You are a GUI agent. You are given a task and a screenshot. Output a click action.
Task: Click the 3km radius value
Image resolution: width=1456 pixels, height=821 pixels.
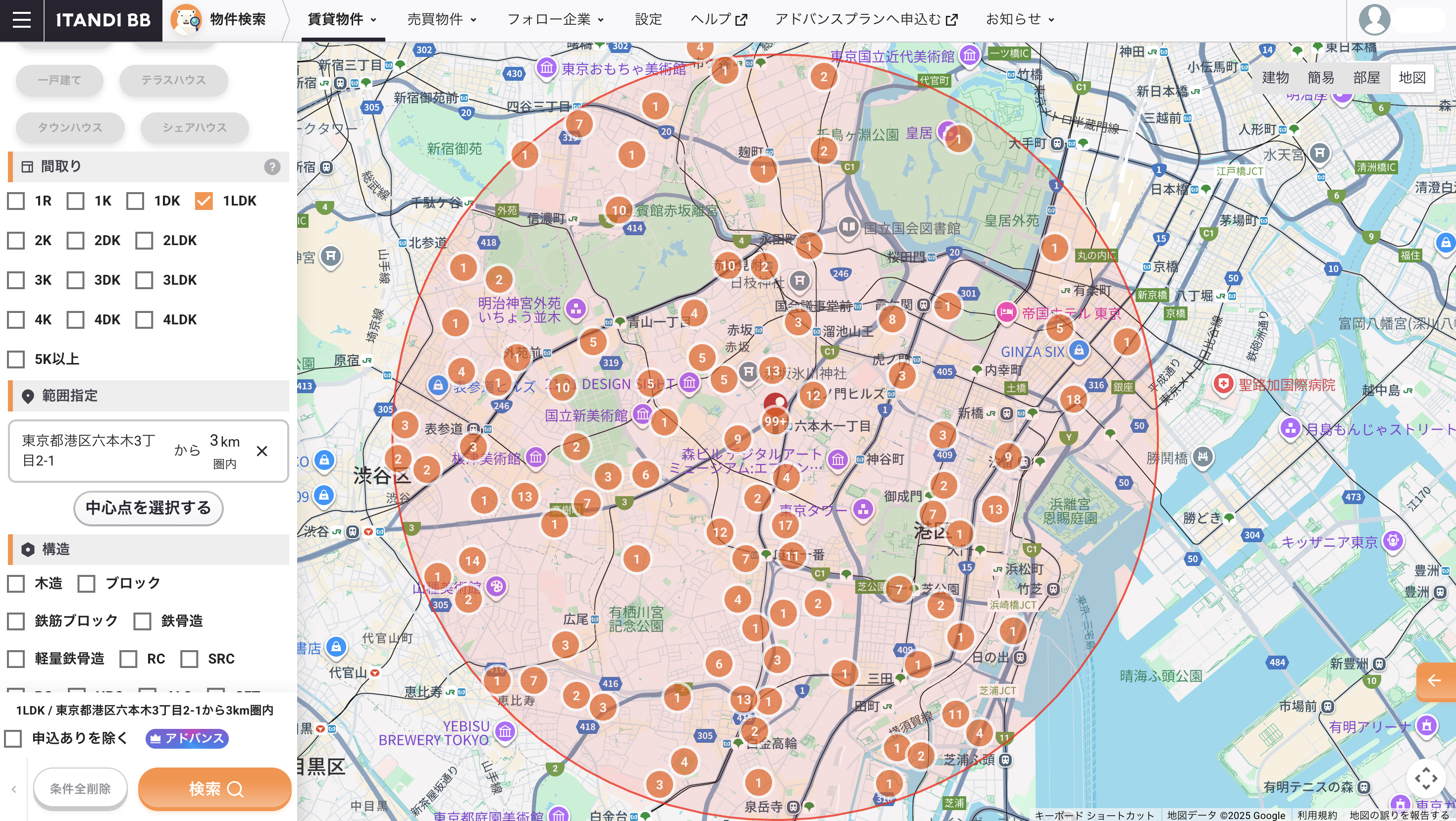(224, 441)
